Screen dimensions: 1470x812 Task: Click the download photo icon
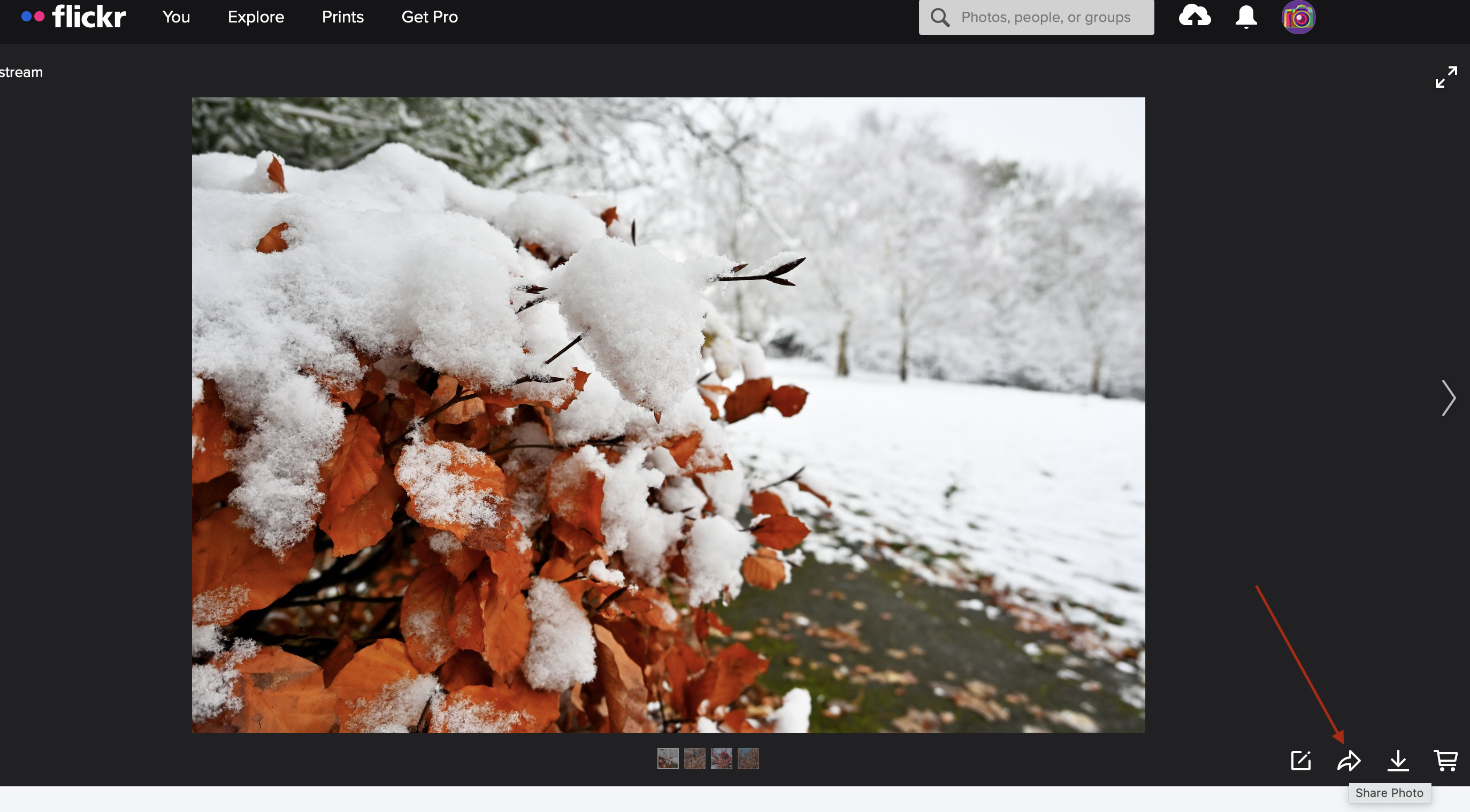click(x=1398, y=761)
